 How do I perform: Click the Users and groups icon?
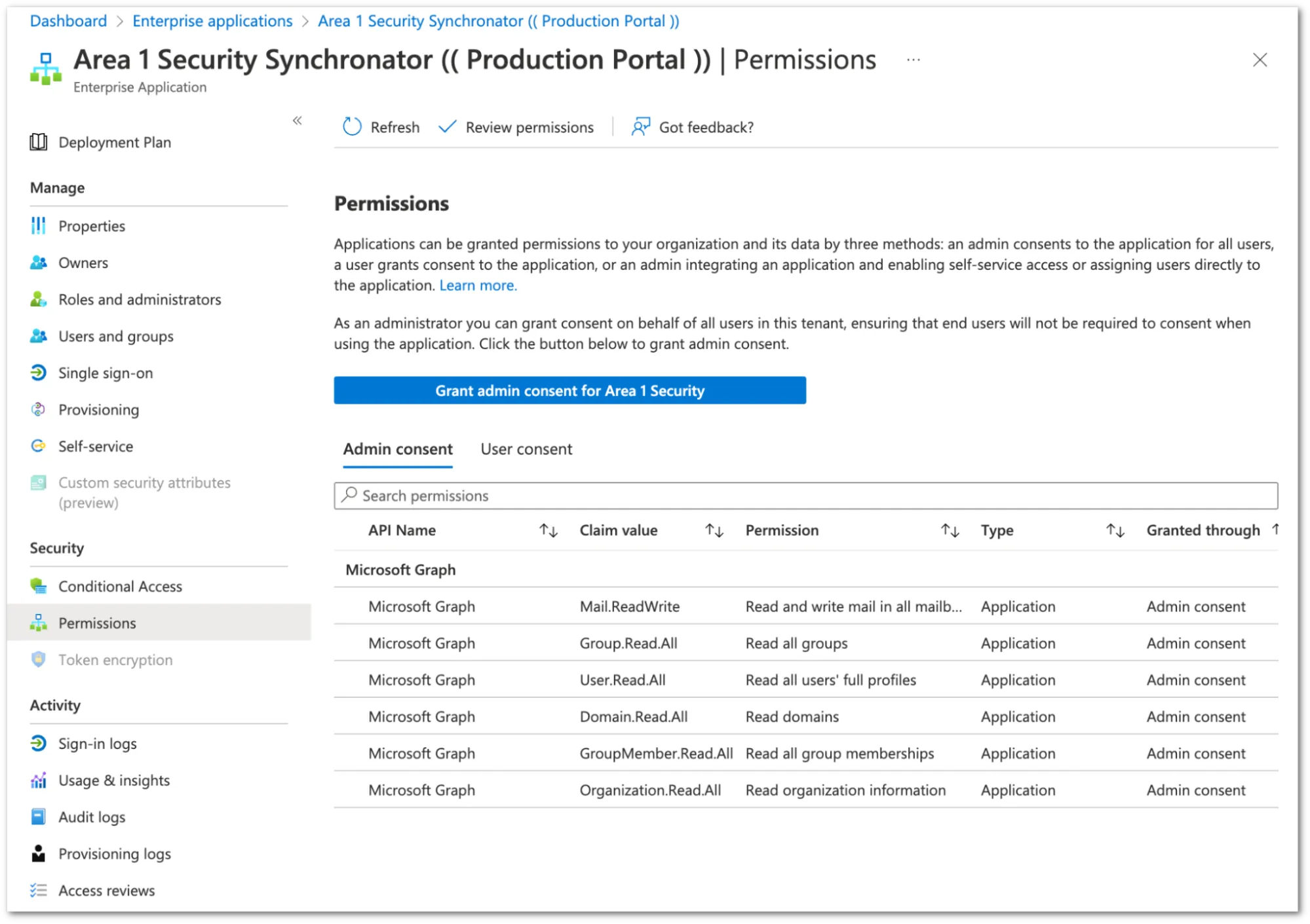(x=39, y=336)
